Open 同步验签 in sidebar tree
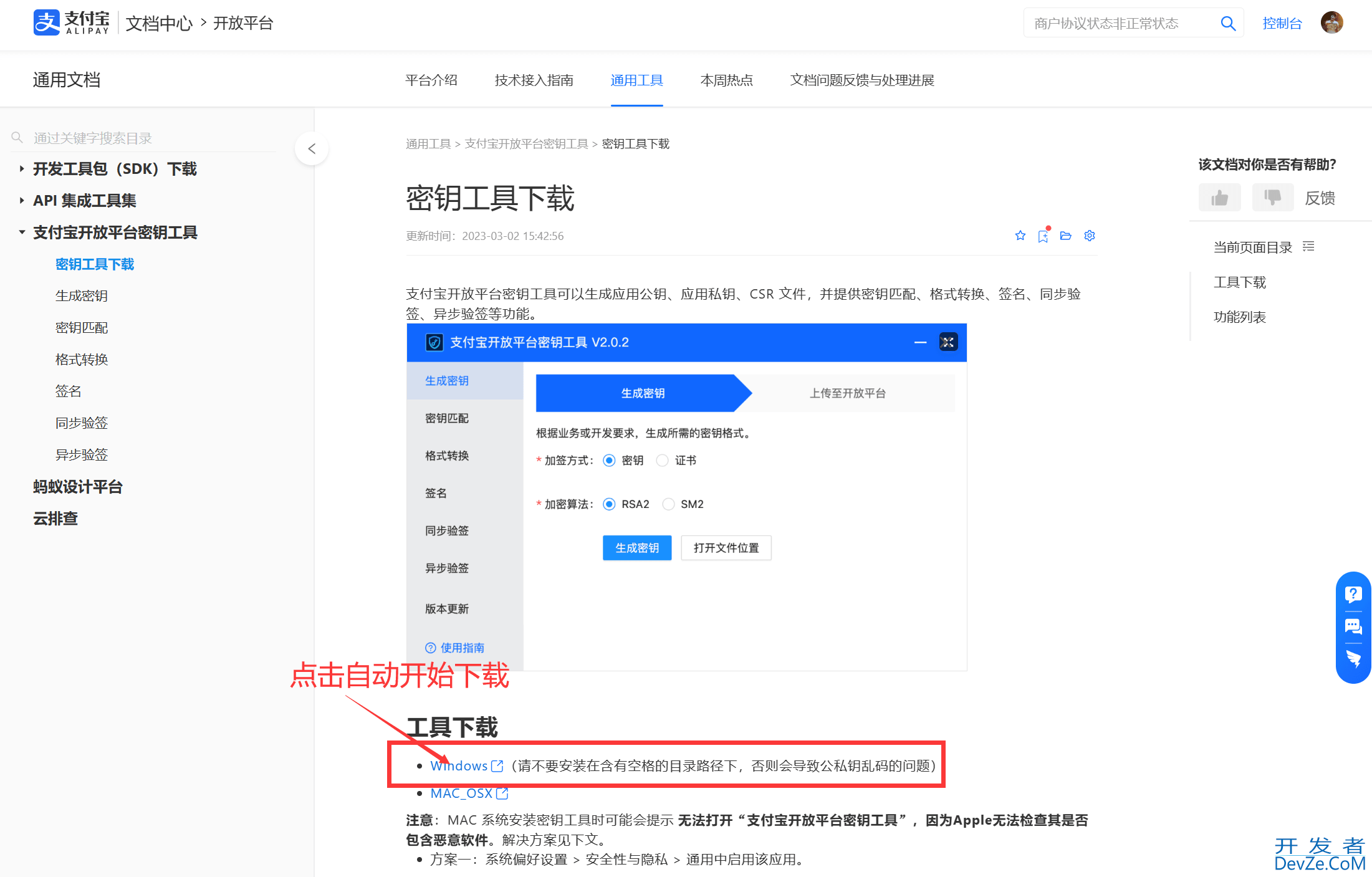 82,423
